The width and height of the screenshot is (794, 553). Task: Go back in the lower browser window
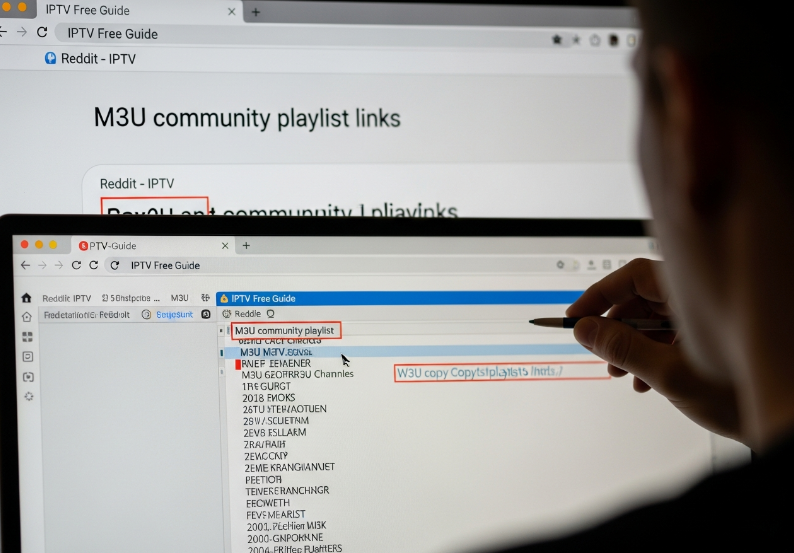click(25, 265)
